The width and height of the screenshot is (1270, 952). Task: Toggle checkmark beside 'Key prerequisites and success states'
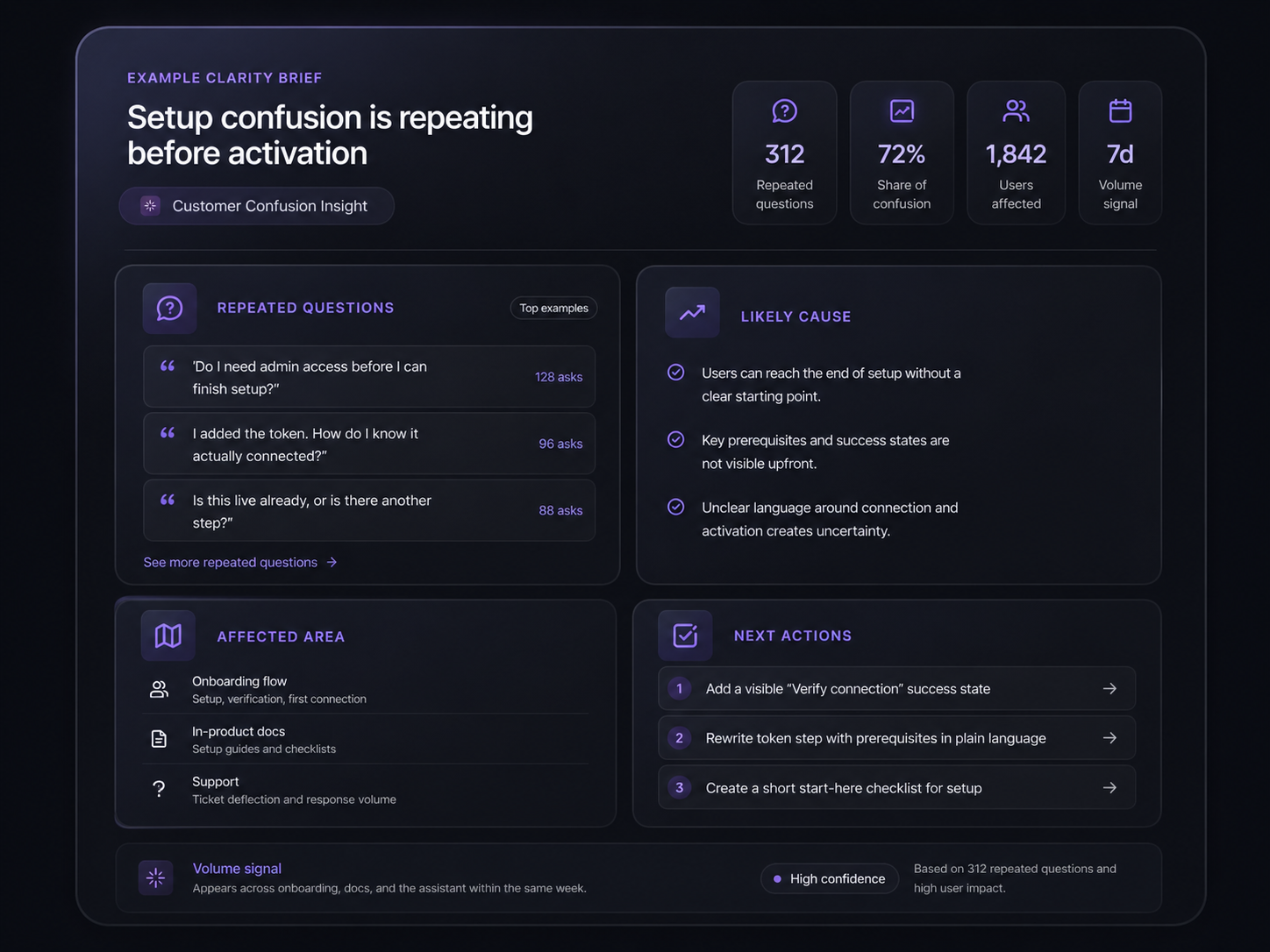coord(676,440)
